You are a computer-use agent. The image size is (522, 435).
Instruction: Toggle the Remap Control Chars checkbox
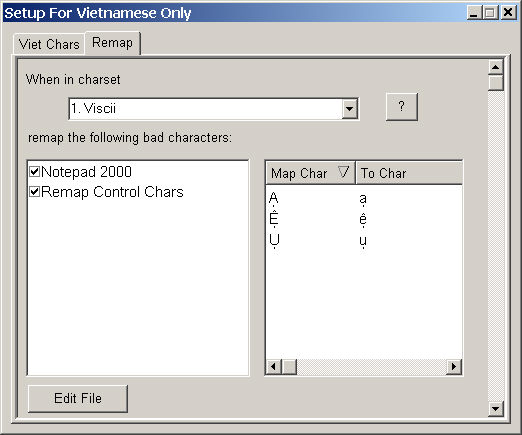35,192
